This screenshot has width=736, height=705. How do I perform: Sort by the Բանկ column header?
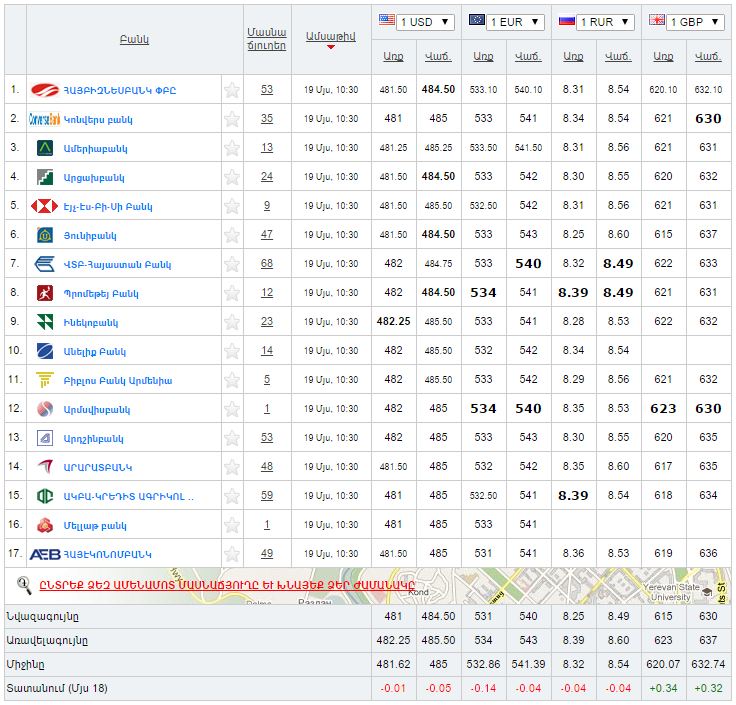134,39
